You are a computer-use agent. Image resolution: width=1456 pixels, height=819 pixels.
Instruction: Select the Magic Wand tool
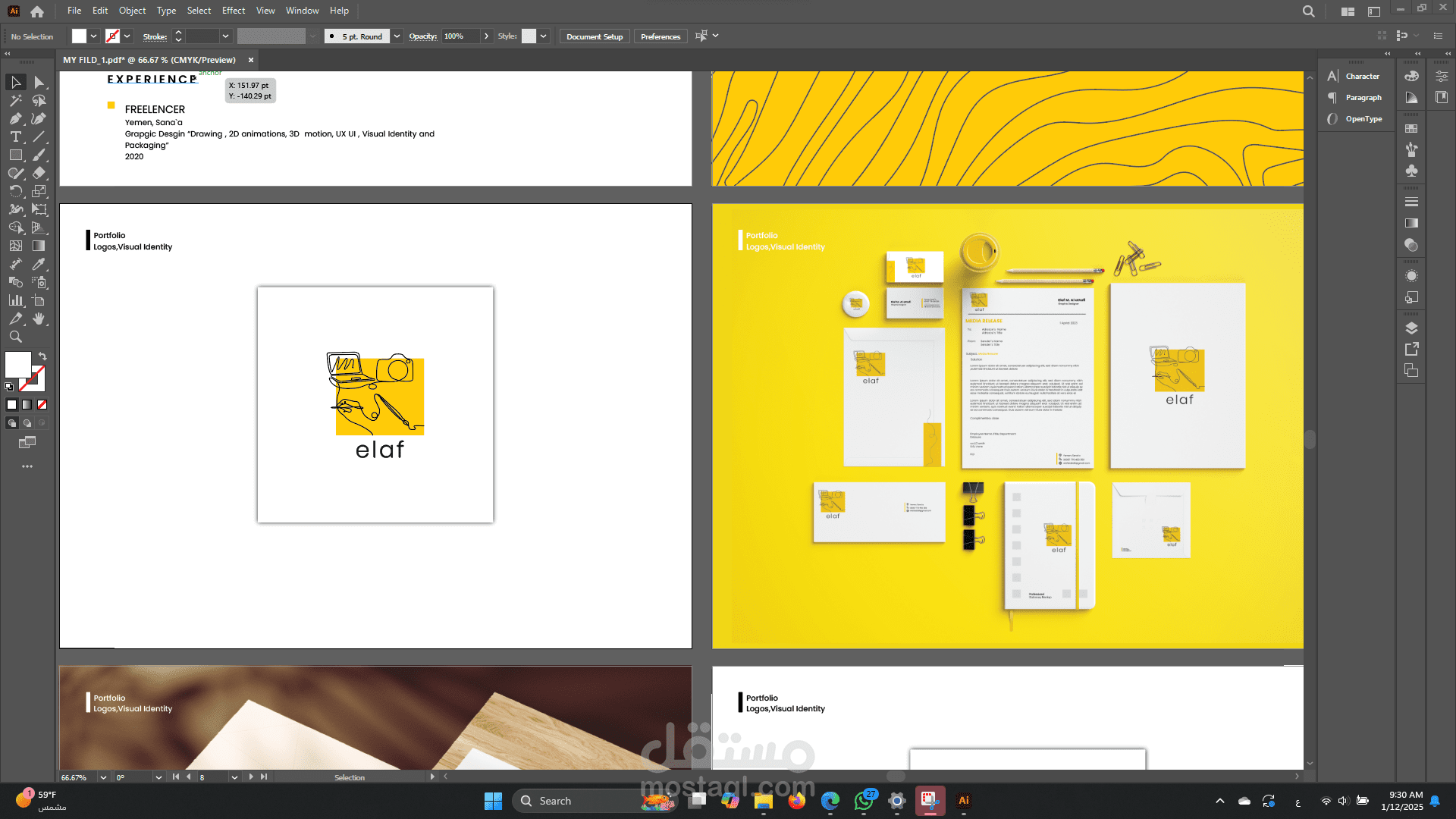(x=16, y=100)
